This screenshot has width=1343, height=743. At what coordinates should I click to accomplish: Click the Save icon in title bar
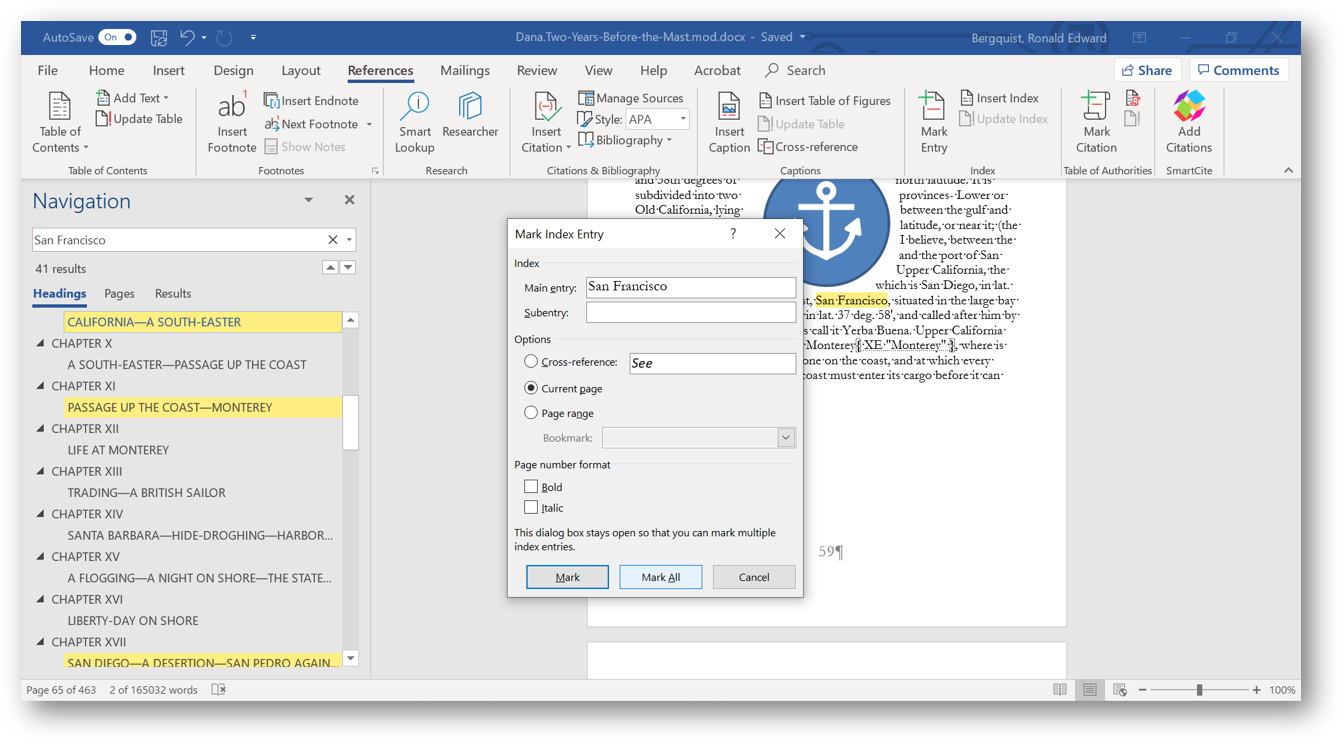point(159,38)
